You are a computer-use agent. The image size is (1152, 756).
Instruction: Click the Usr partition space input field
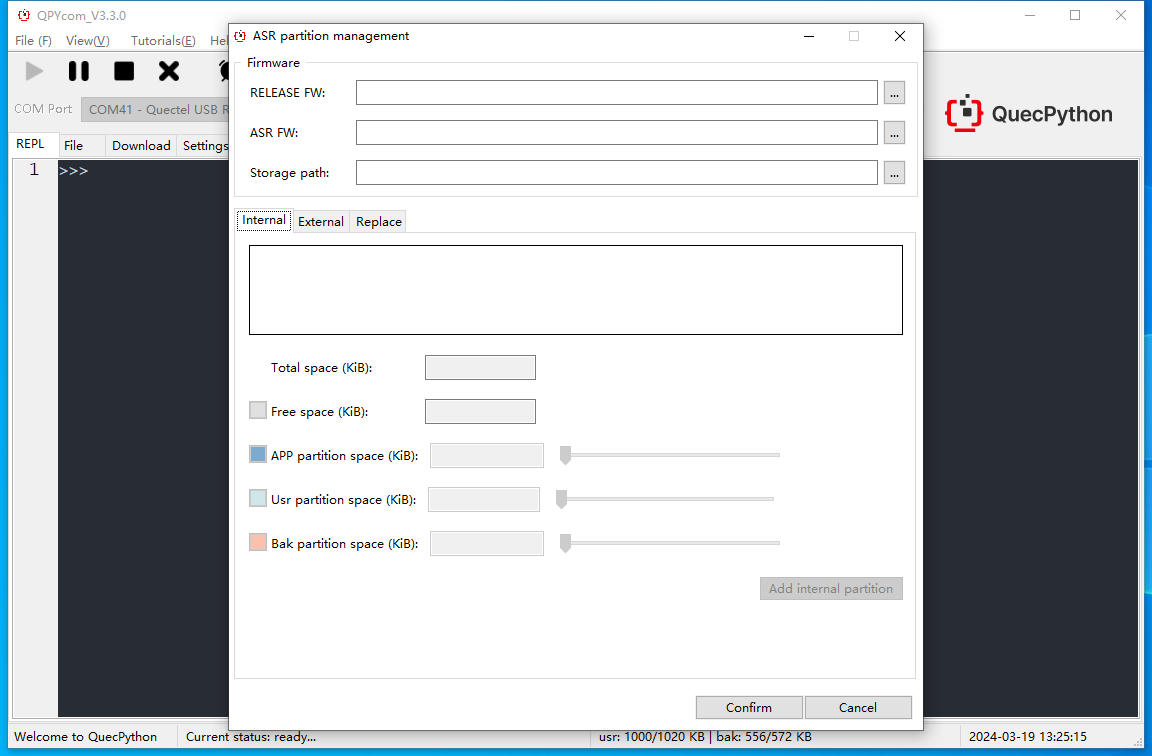tap(483, 500)
